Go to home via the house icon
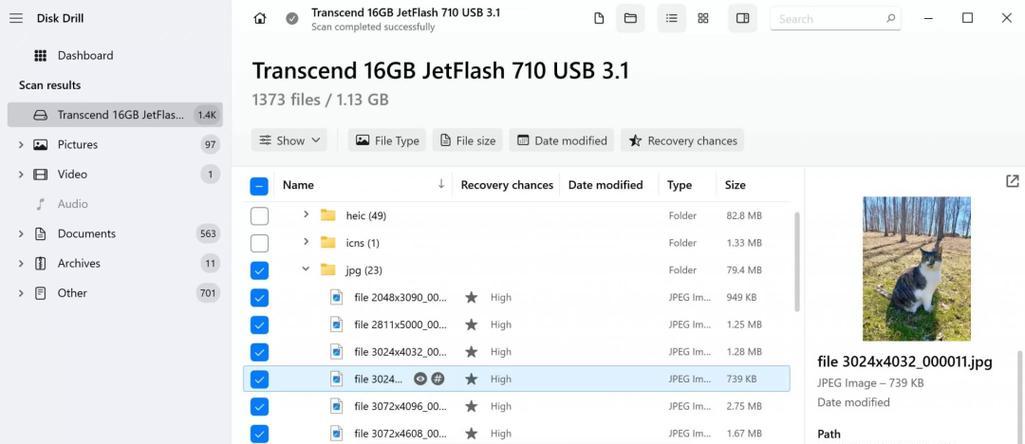Viewport: 1025px width, 444px height. (260, 18)
